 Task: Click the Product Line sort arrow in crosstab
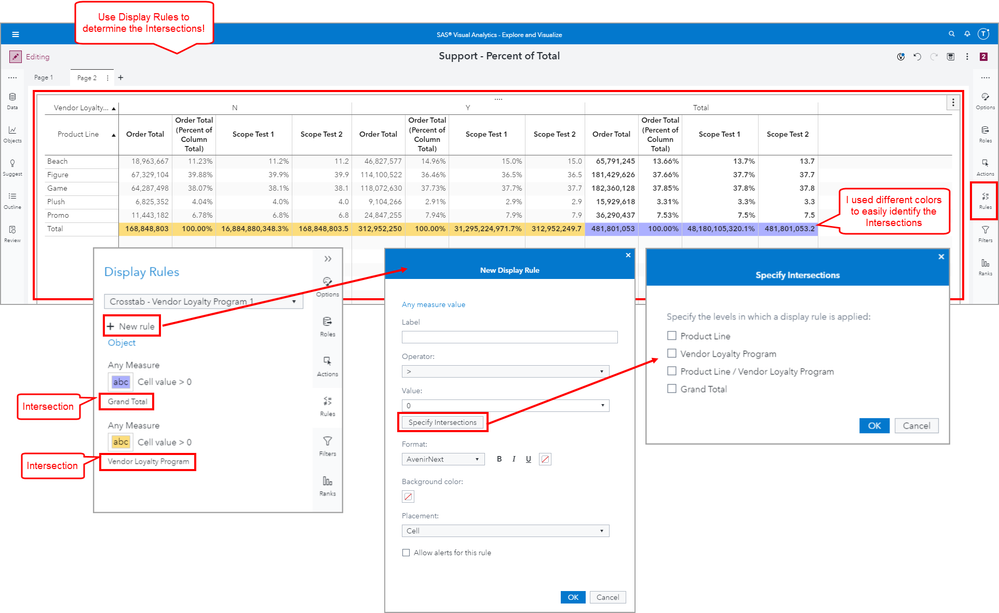coord(114,135)
